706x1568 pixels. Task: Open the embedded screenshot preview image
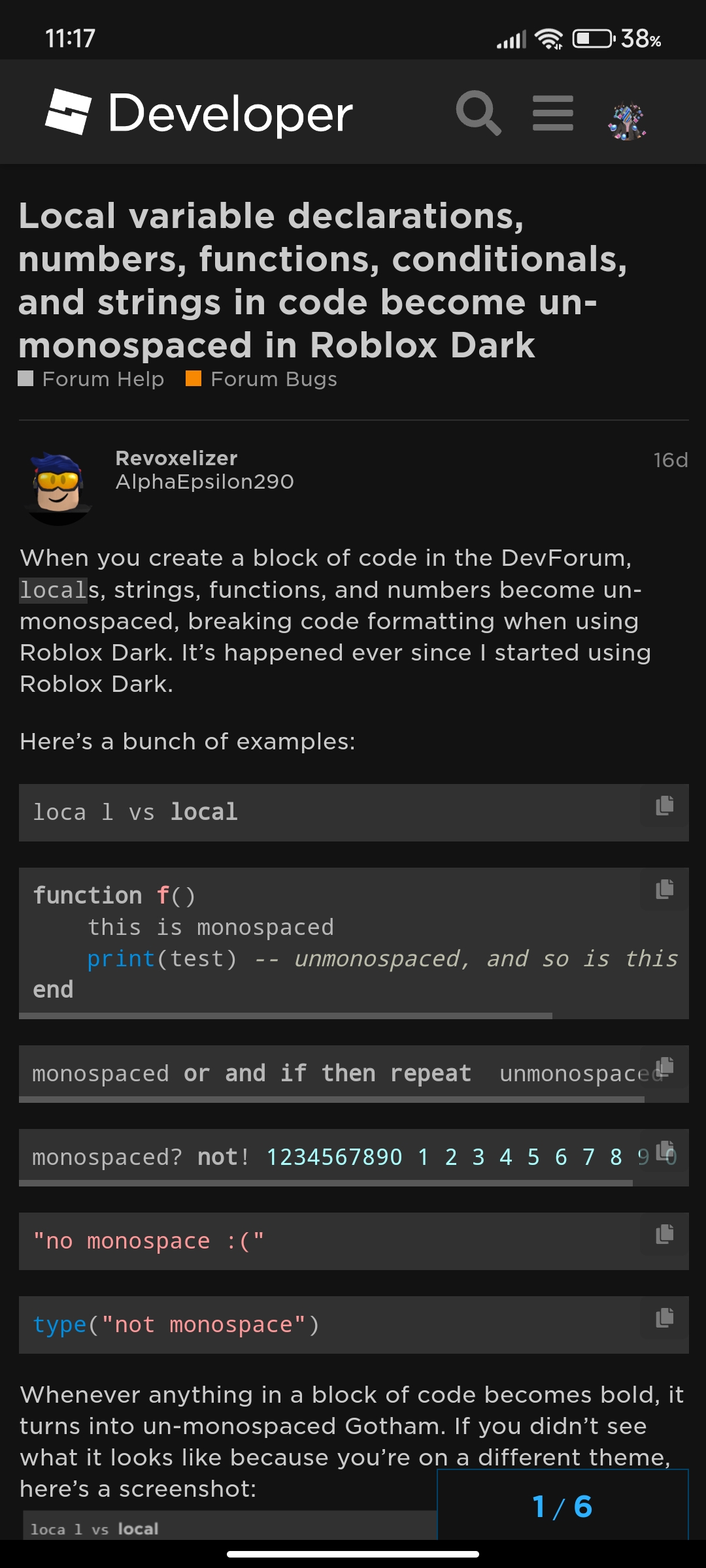click(x=229, y=1525)
